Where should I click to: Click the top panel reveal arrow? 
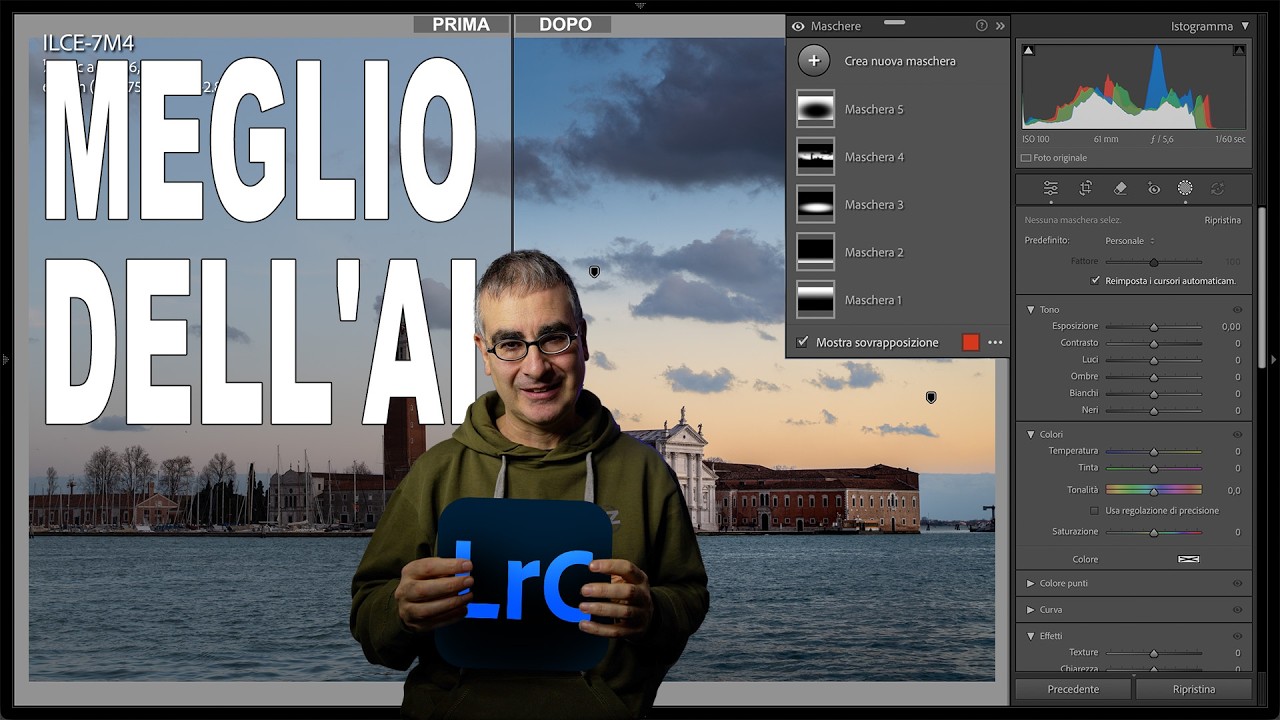(640, 5)
